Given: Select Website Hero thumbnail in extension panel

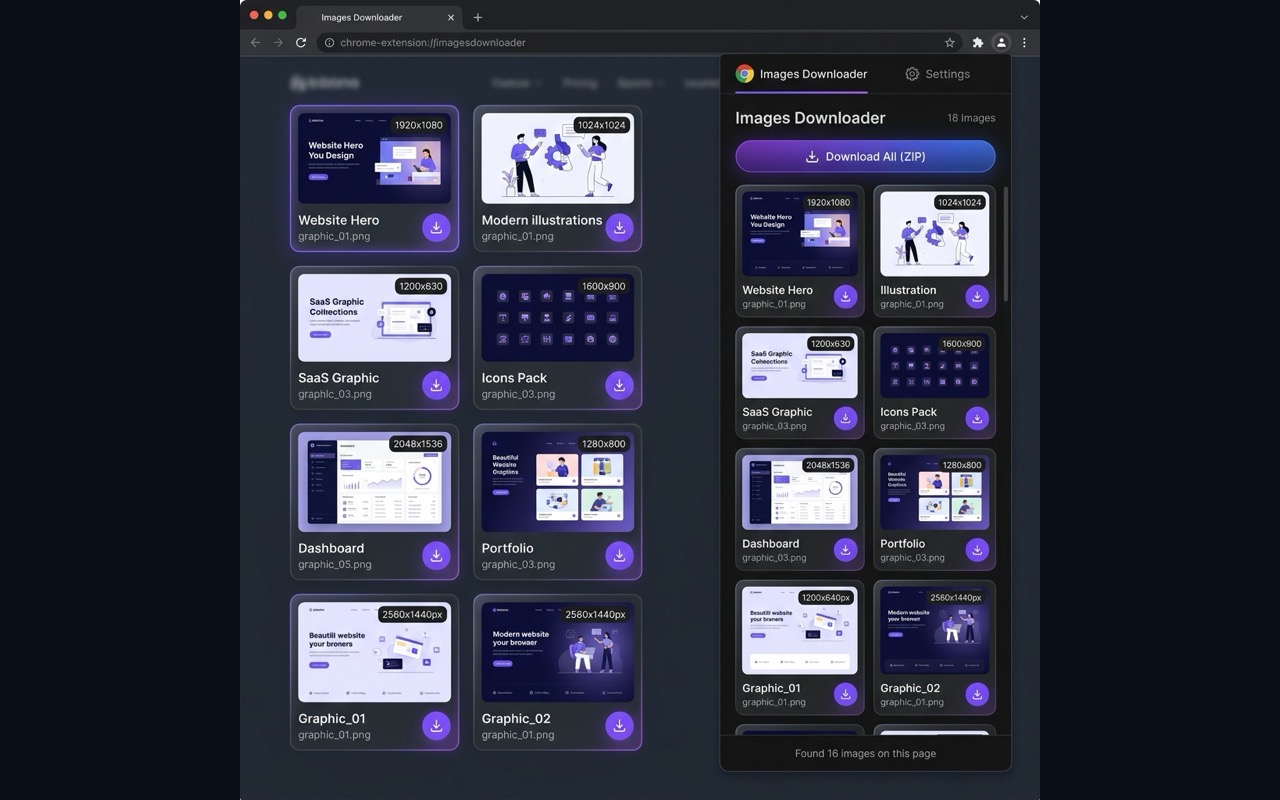Looking at the screenshot, I should click(800, 234).
